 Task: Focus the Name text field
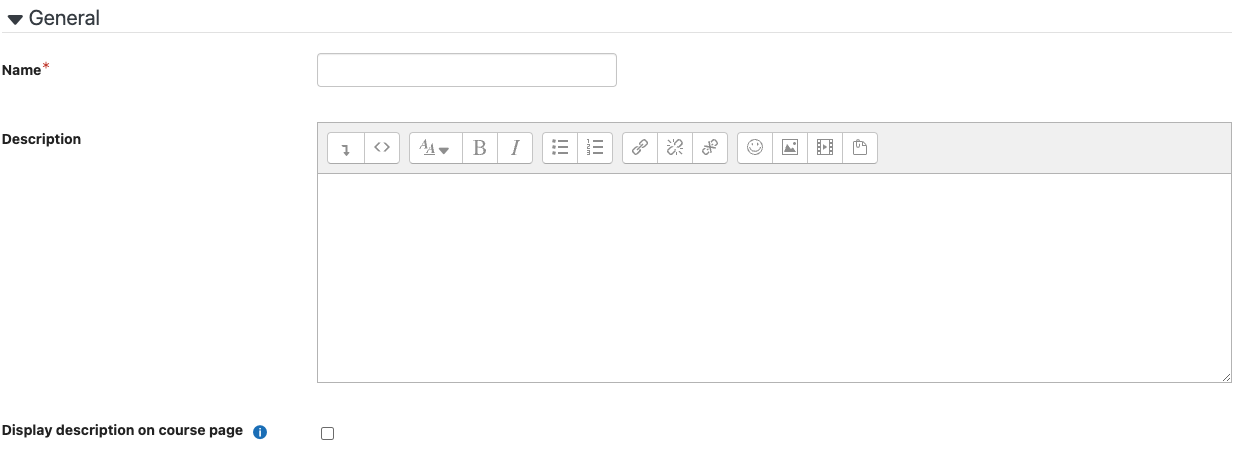[467, 70]
